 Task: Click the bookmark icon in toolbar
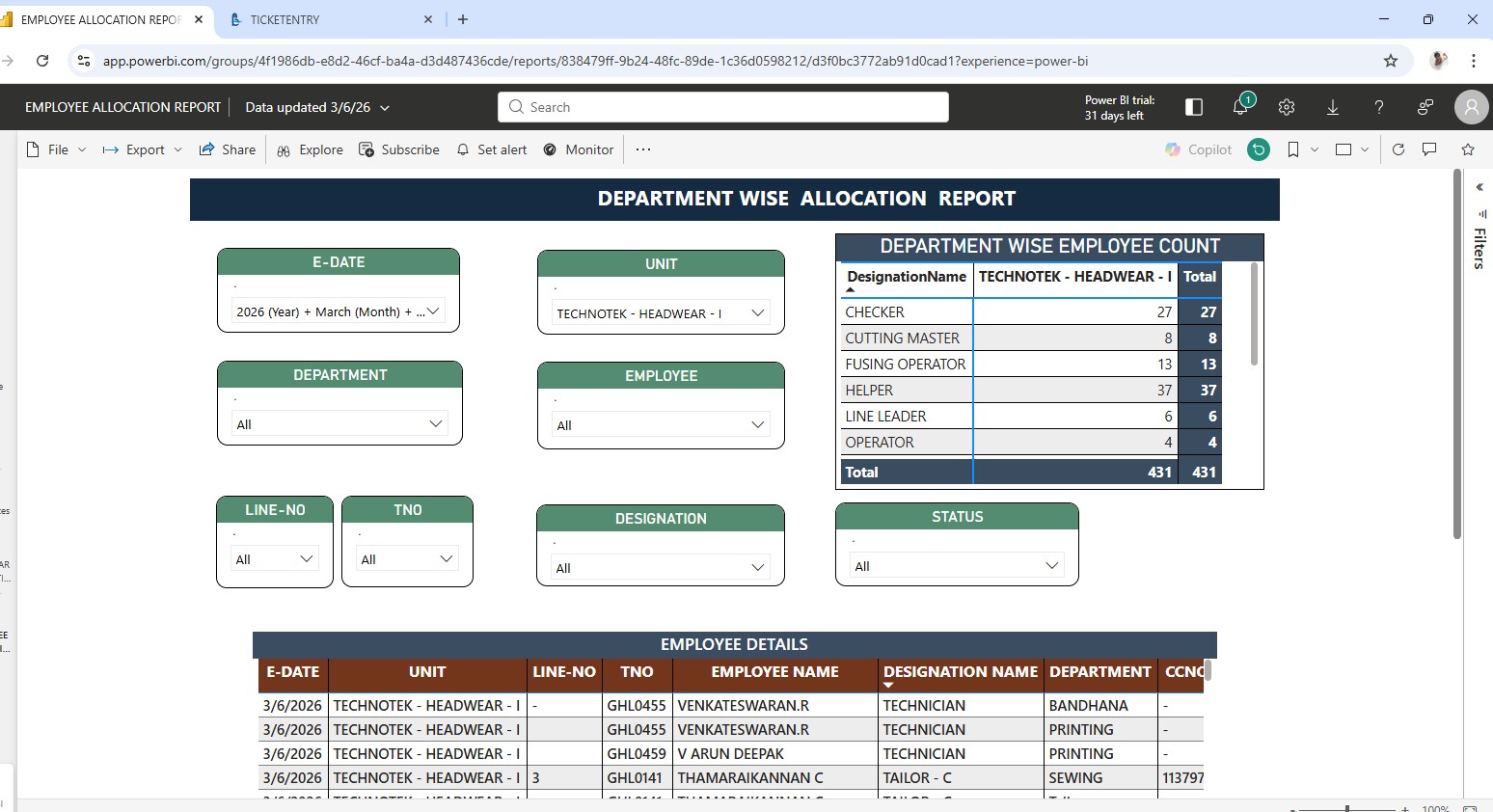(1293, 149)
